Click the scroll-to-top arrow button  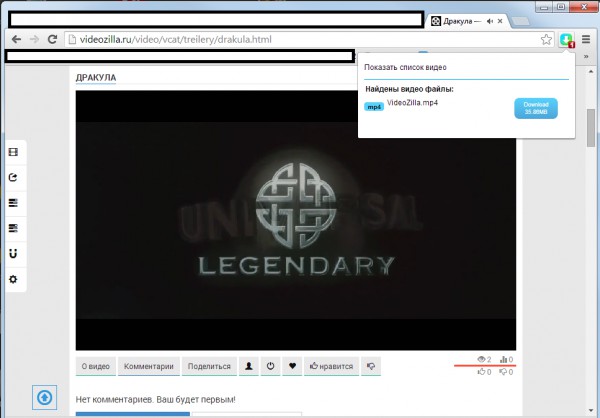44,397
